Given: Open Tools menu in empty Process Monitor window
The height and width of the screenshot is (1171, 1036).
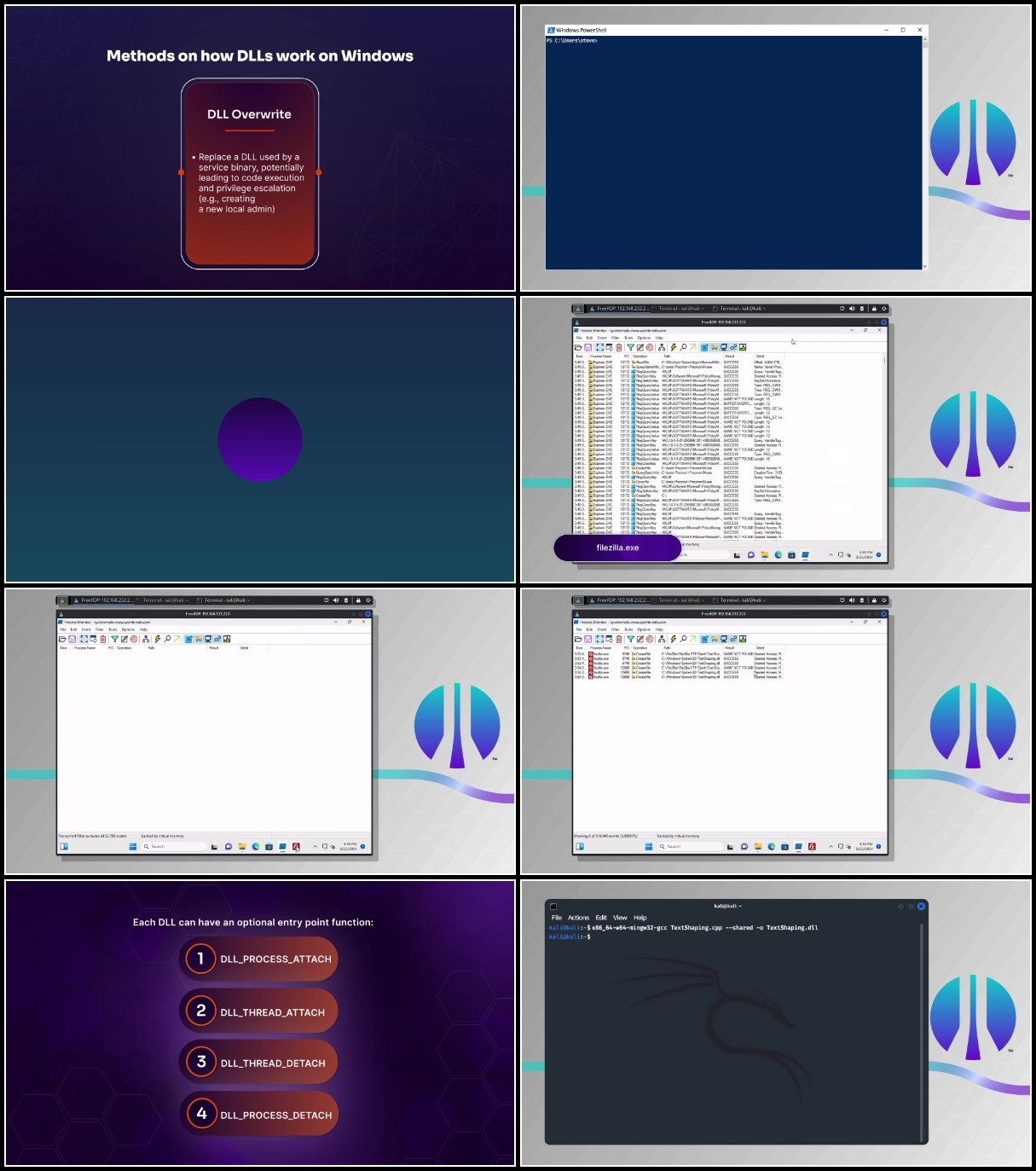Looking at the screenshot, I should click(113, 629).
